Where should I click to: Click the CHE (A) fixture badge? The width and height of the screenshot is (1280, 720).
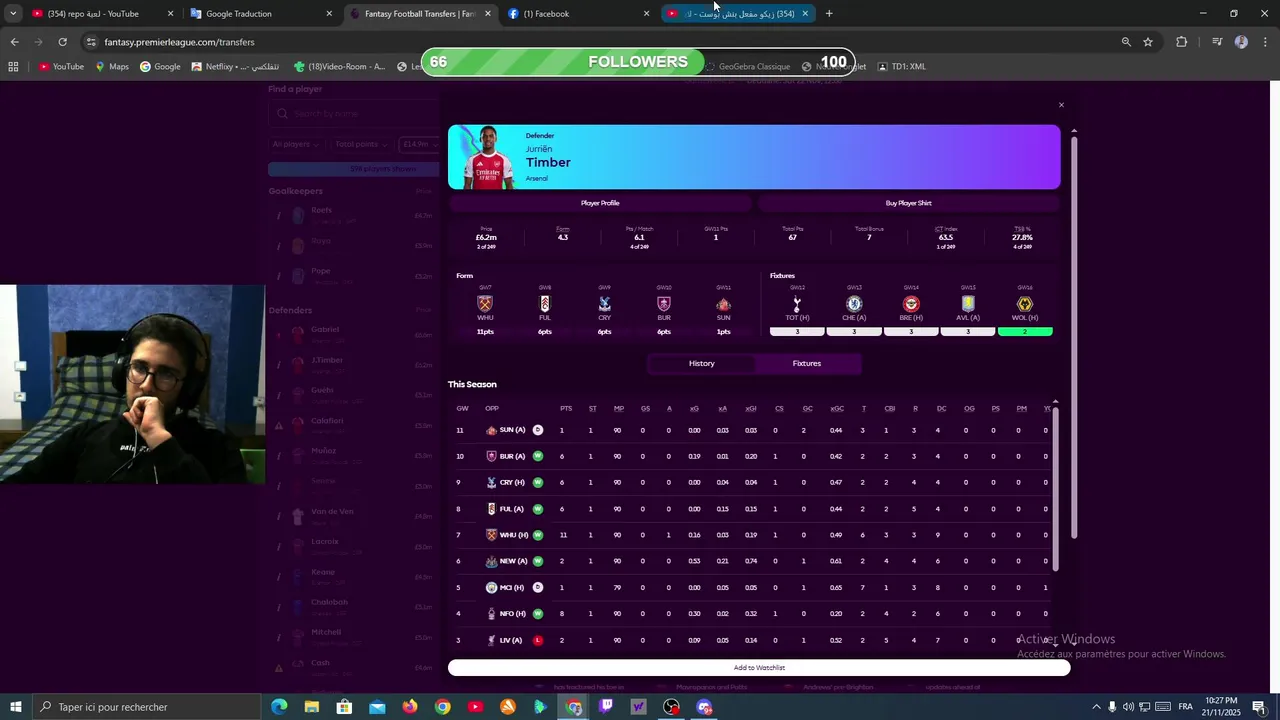(854, 304)
